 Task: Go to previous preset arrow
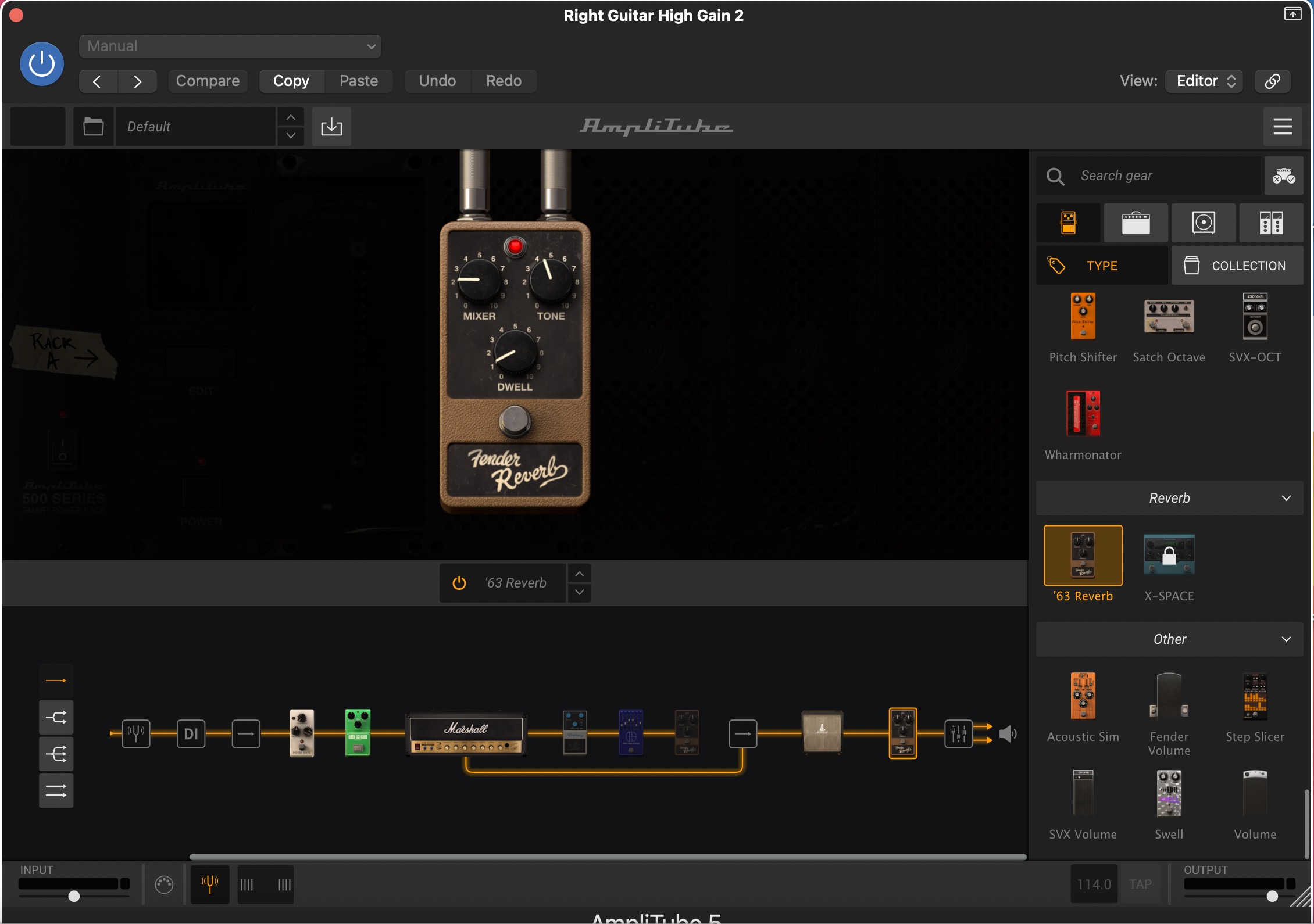[98, 81]
